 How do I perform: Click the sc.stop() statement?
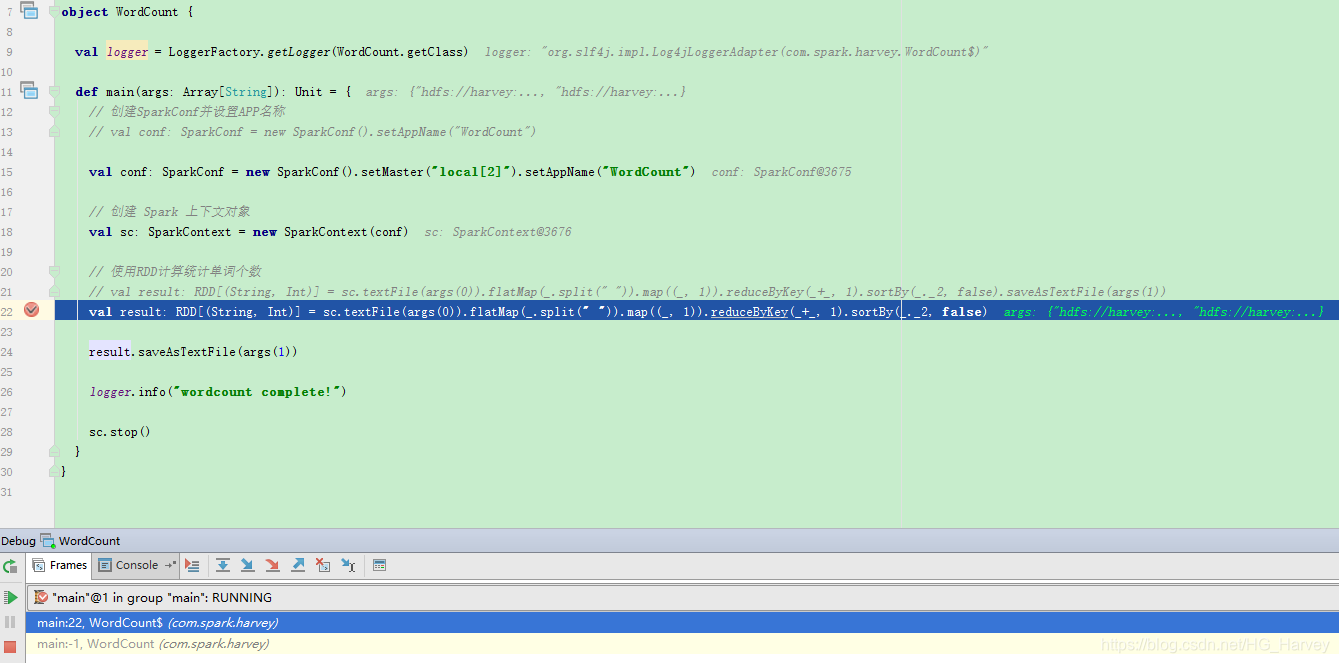119,432
